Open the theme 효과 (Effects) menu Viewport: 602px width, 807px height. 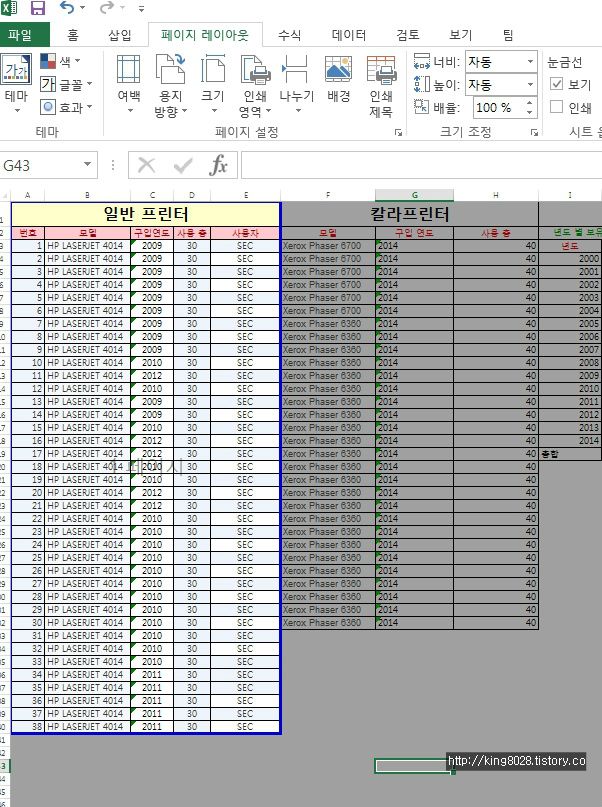(66, 107)
